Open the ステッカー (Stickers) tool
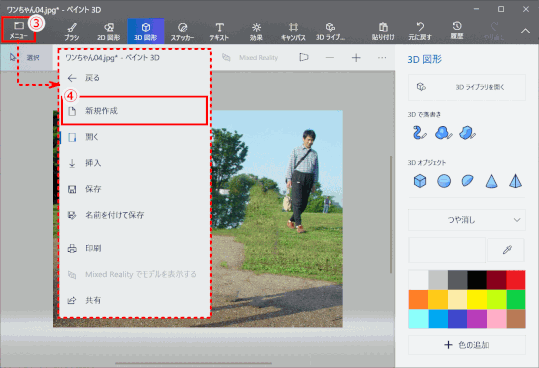The image size is (539, 368). (183, 31)
